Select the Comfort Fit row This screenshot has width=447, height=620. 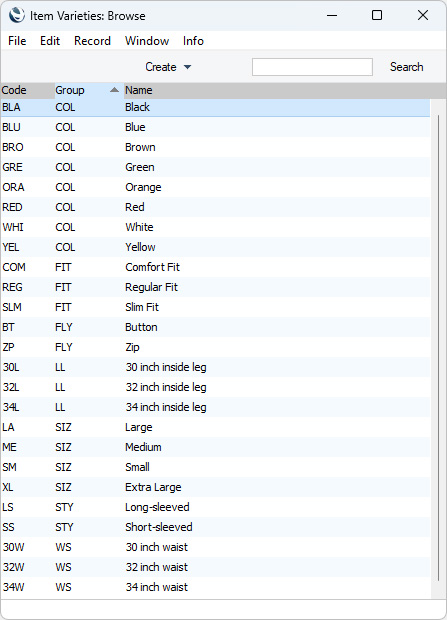[x=215, y=267]
